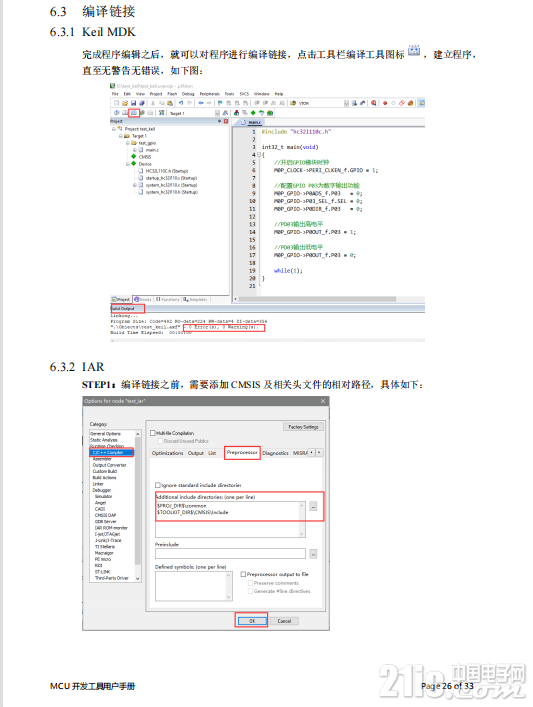Click the Options for Target wand icon
533x707 pixels.
pyautogui.click(x=225, y=113)
